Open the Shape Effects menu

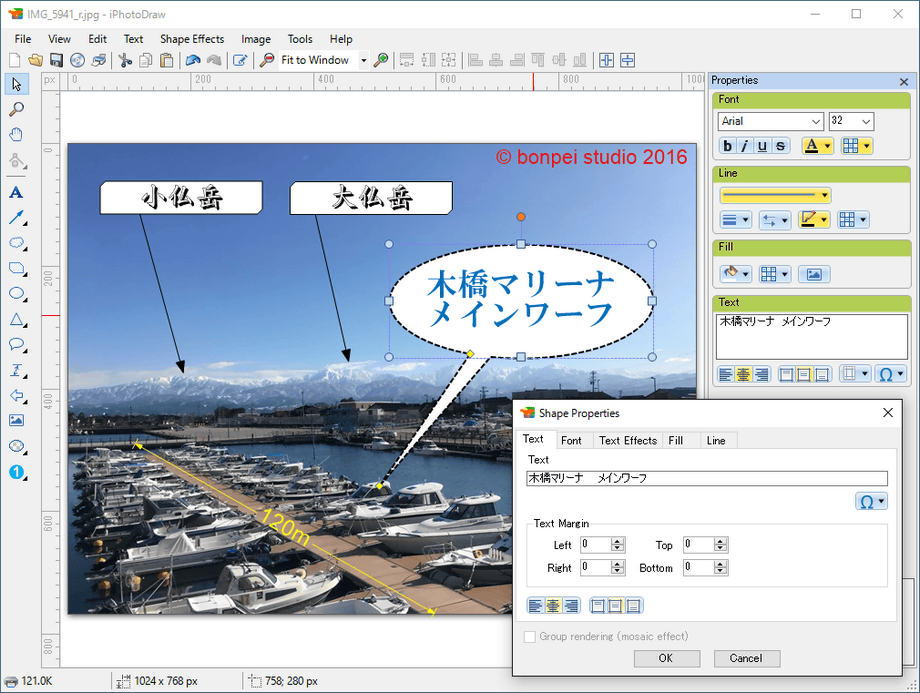tap(192, 39)
